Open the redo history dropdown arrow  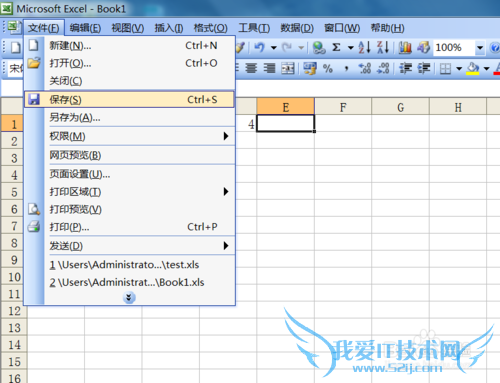click(301, 48)
